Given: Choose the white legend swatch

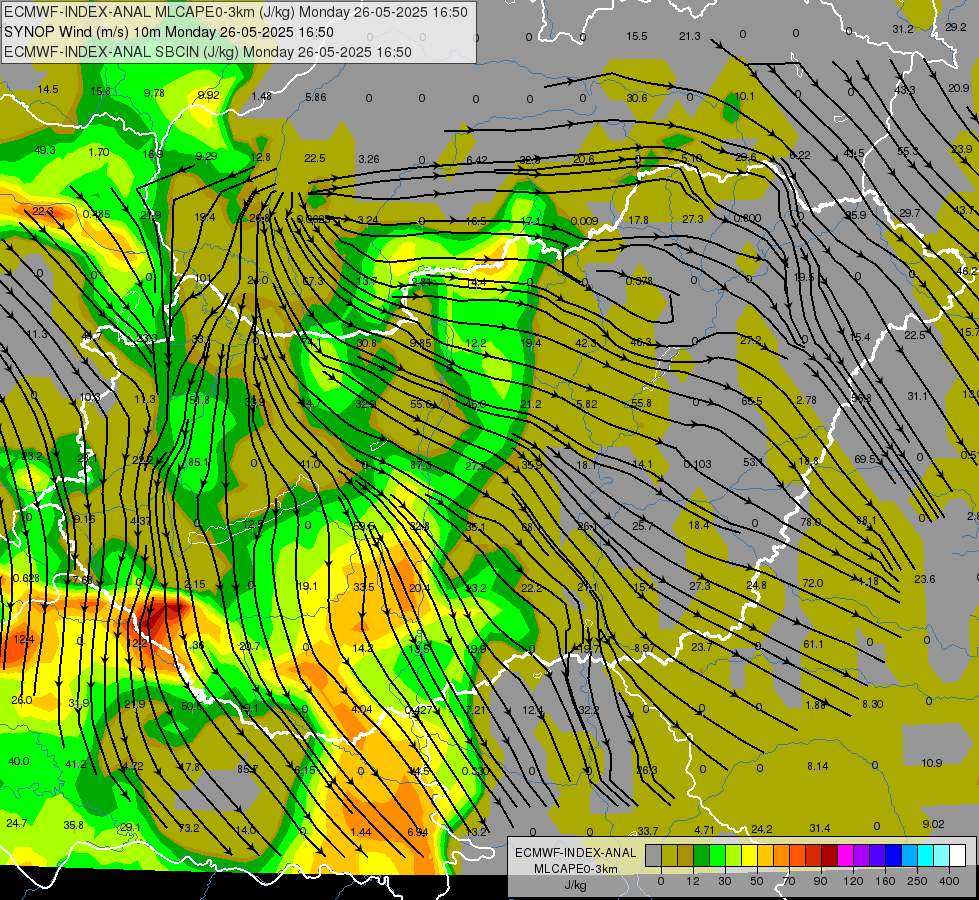Looking at the screenshot, I should tap(958, 856).
